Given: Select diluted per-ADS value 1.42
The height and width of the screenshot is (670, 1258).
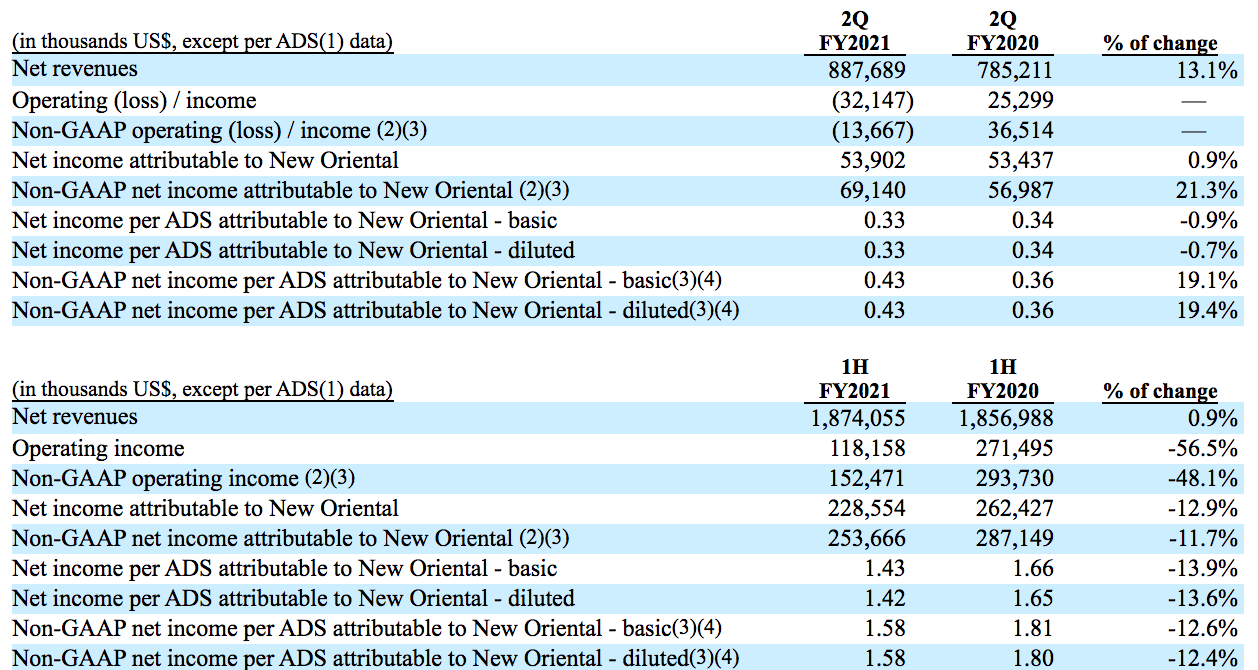Looking at the screenshot, I should tap(886, 598).
